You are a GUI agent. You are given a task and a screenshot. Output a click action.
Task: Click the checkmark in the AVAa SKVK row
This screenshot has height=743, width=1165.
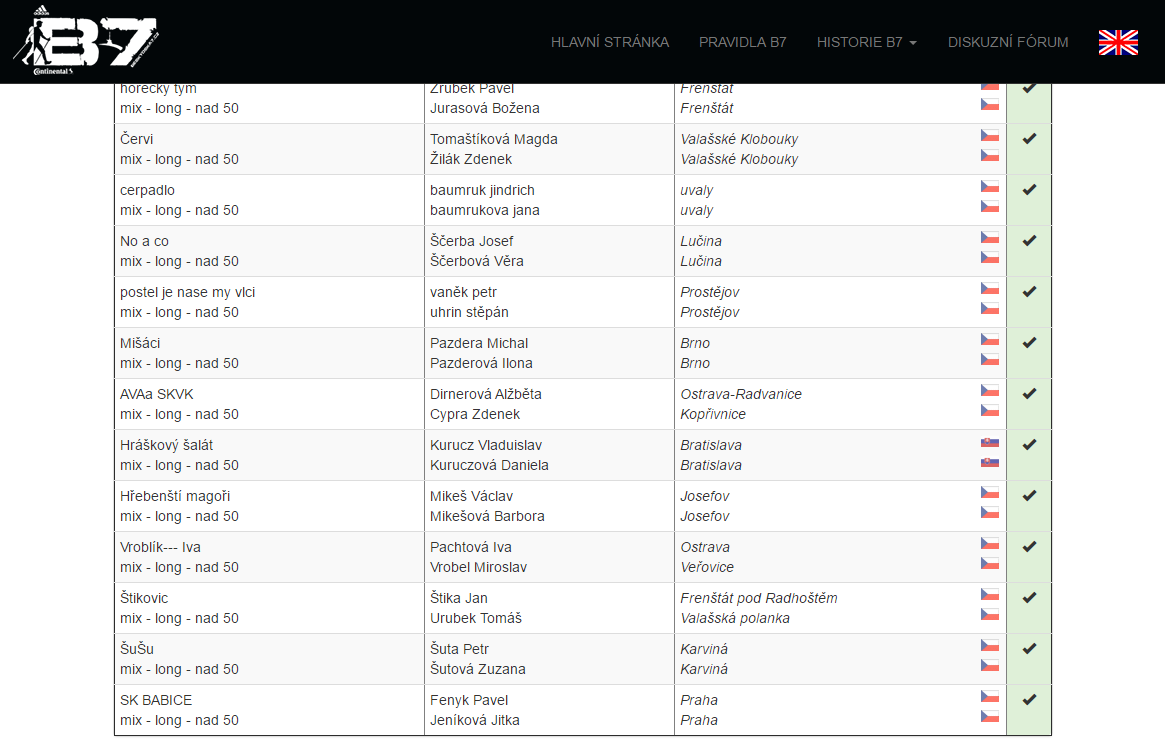1029,394
